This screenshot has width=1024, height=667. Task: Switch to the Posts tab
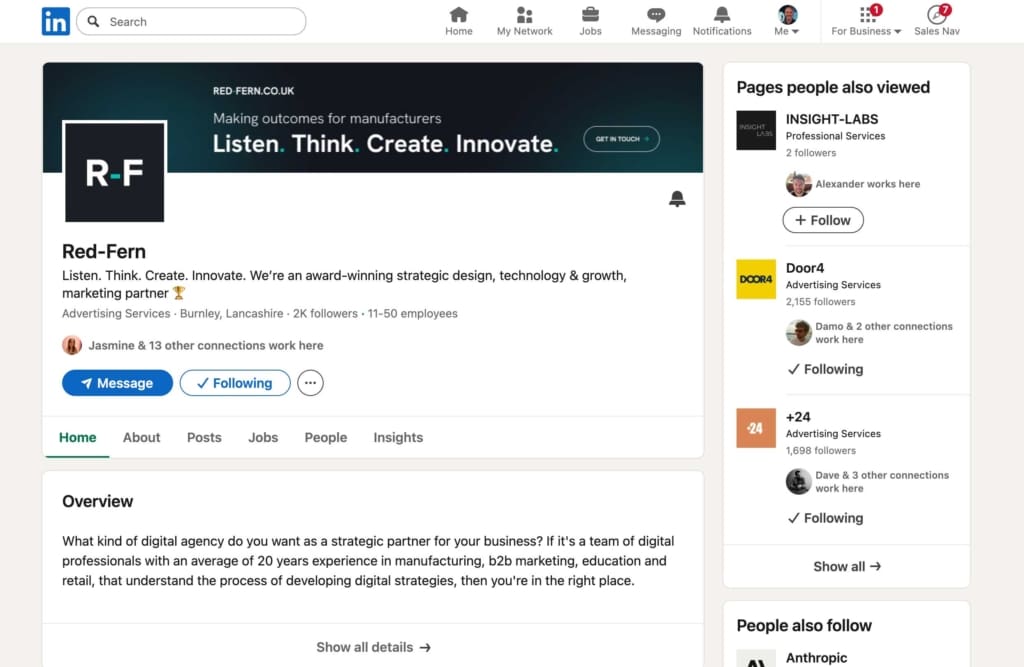tap(204, 437)
